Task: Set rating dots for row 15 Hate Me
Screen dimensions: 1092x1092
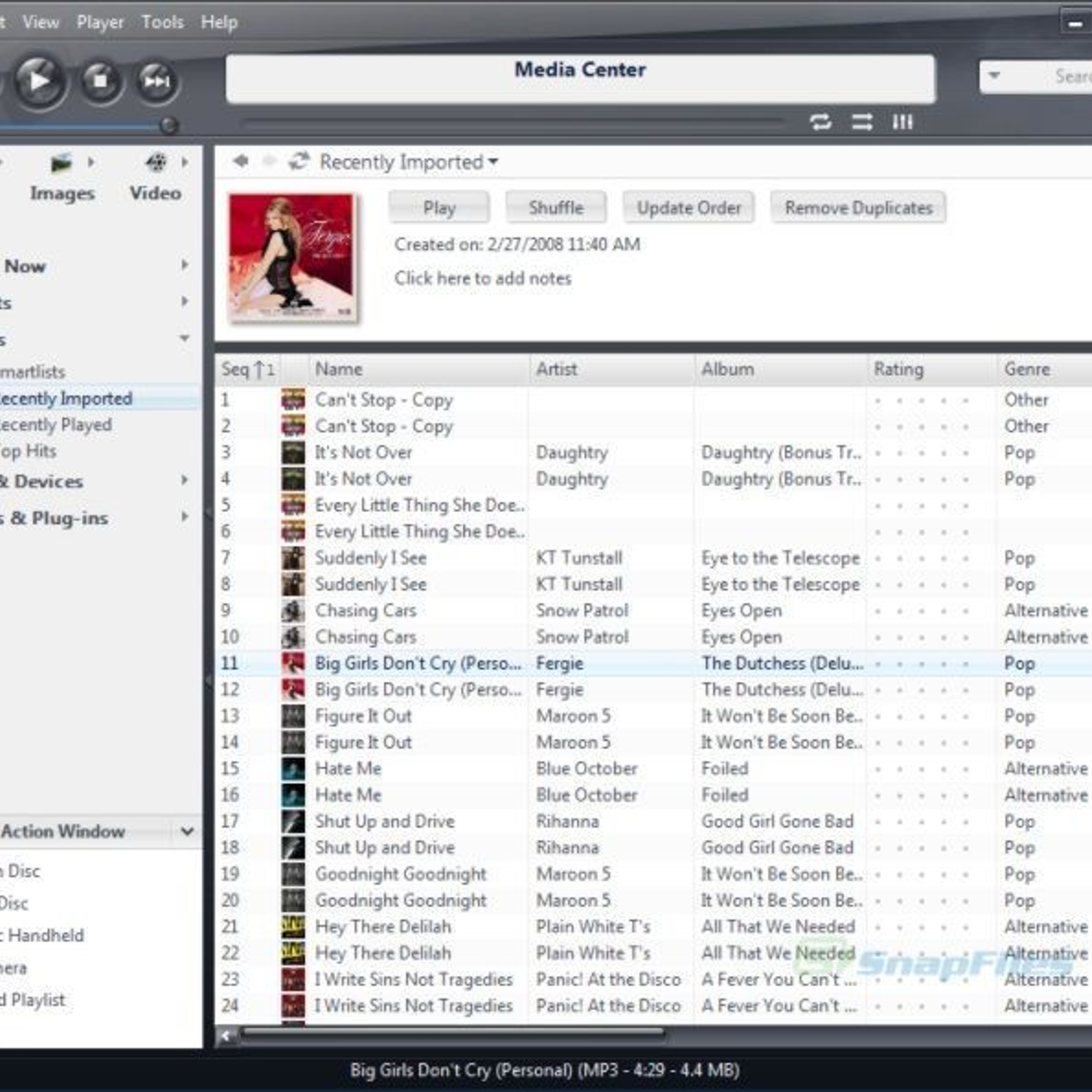Action: click(x=922, y=769)
